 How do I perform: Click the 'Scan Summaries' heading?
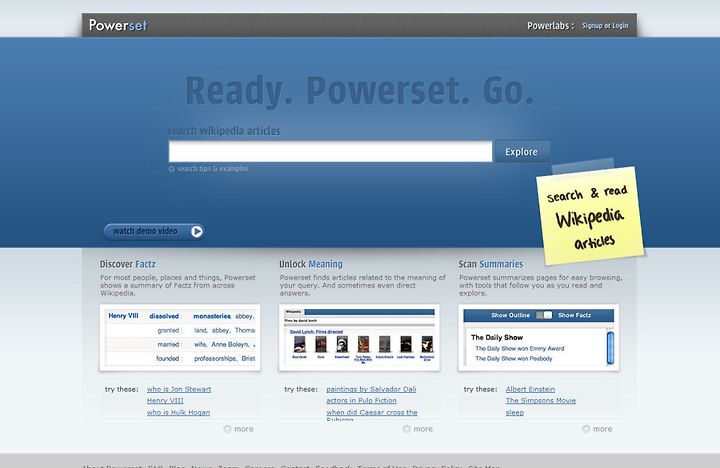click(x=491, y=264)
